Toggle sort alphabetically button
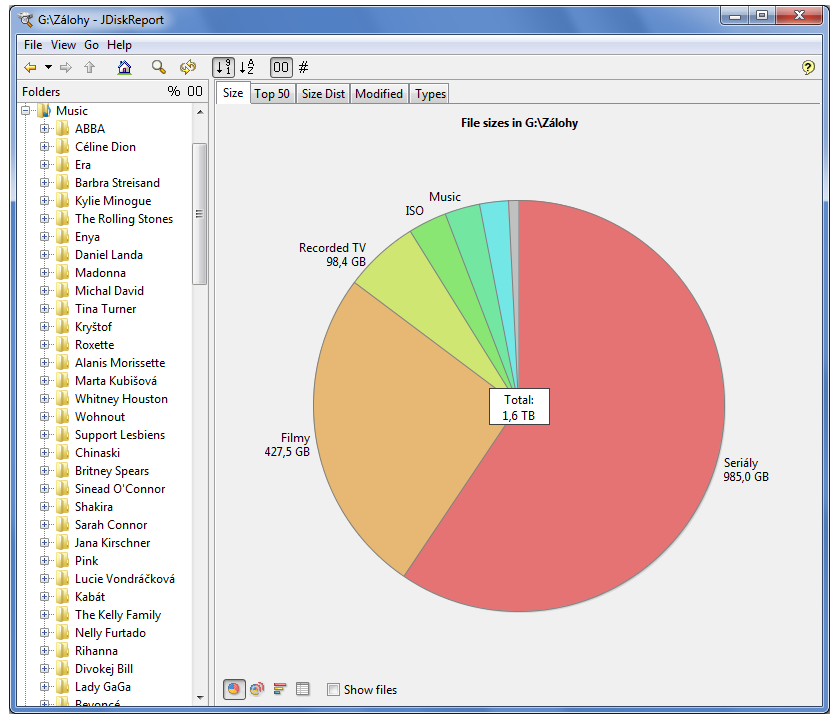 pyautogui.click(x=247, y=67)
